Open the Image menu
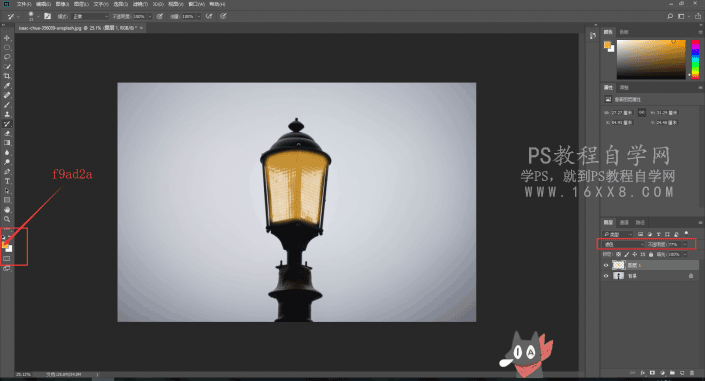705x381 pixels. [62, 4]
